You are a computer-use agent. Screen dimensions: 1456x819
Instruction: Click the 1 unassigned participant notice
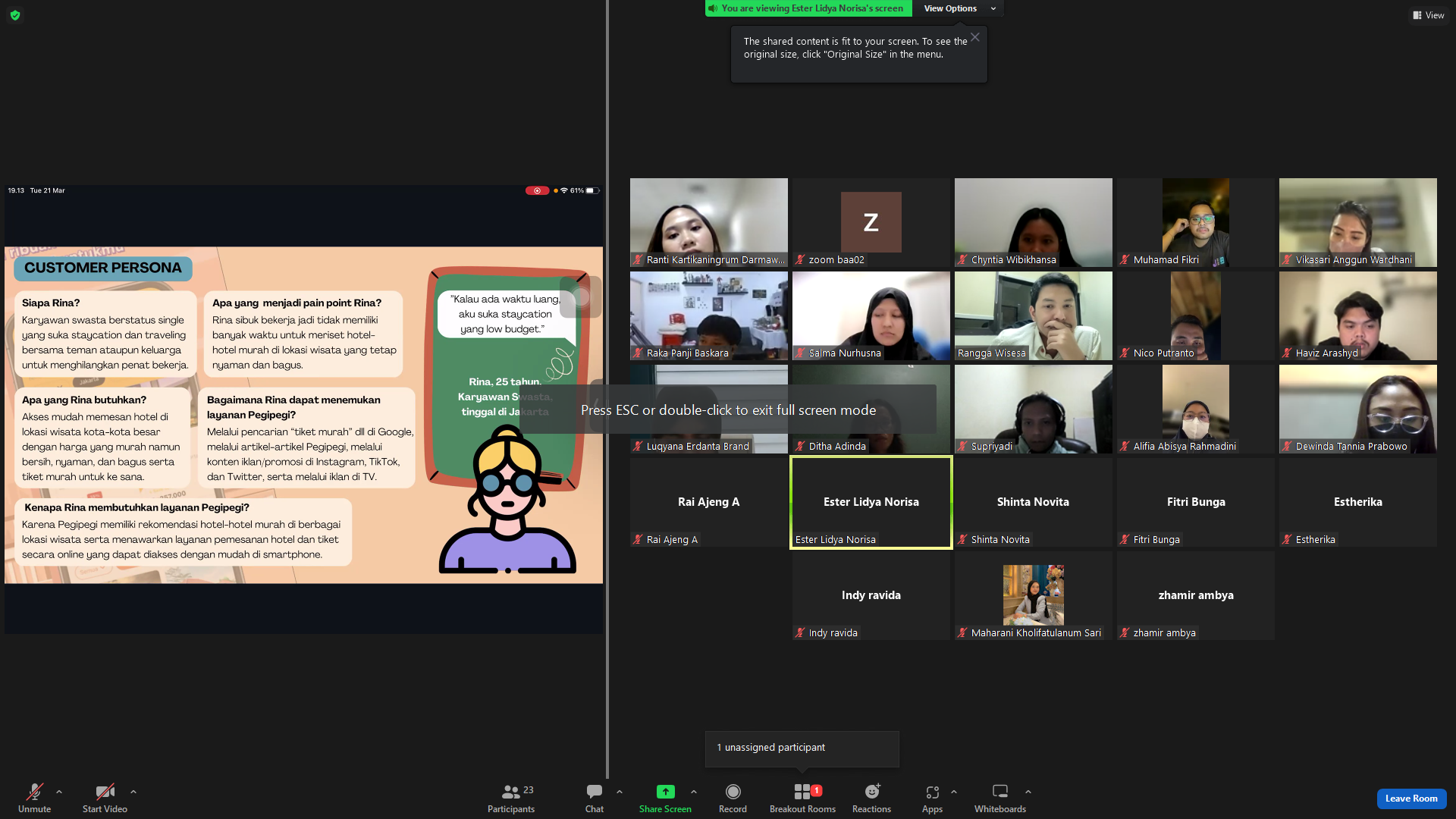802,748
